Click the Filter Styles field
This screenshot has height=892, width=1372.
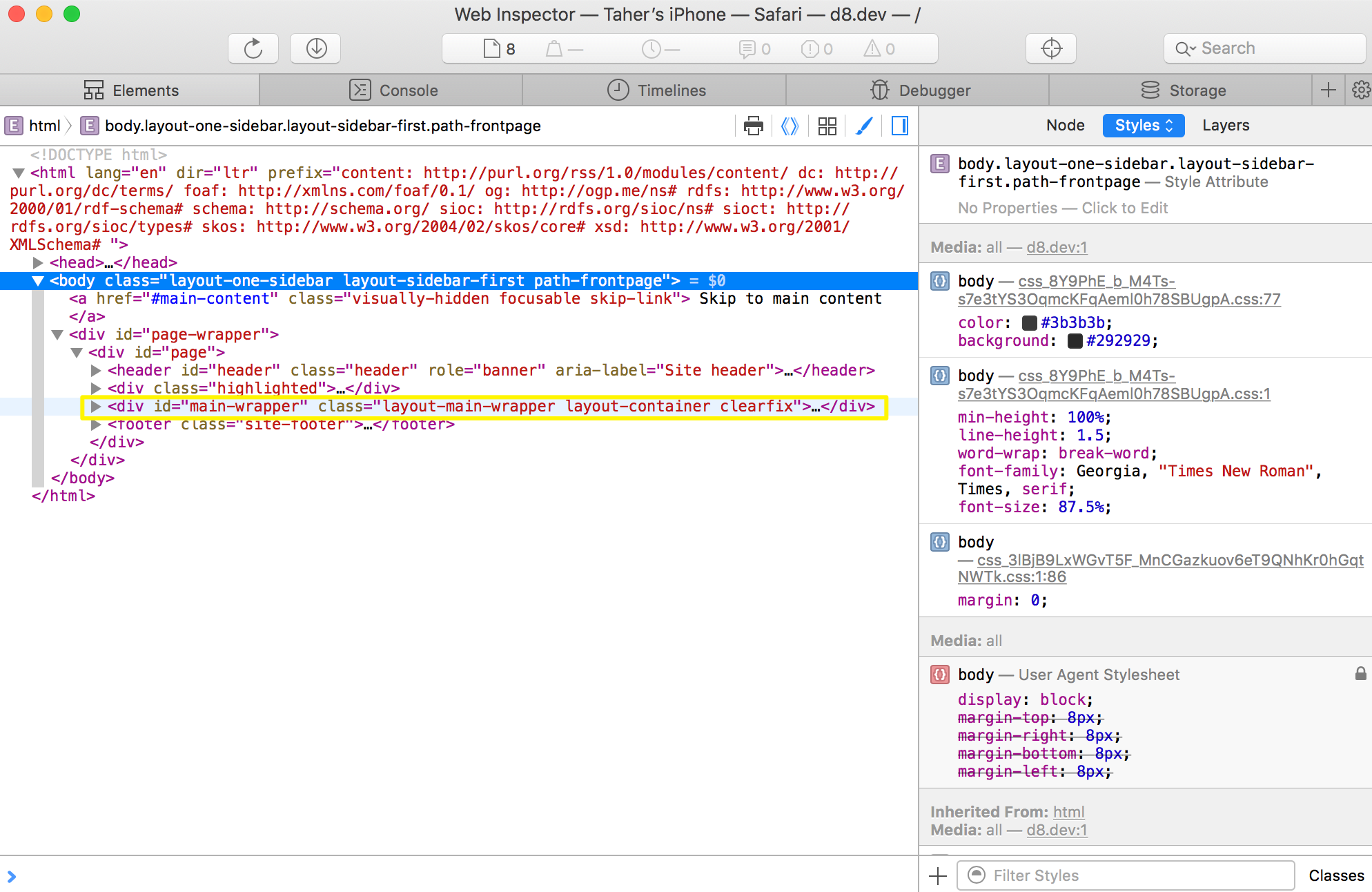1126,875
